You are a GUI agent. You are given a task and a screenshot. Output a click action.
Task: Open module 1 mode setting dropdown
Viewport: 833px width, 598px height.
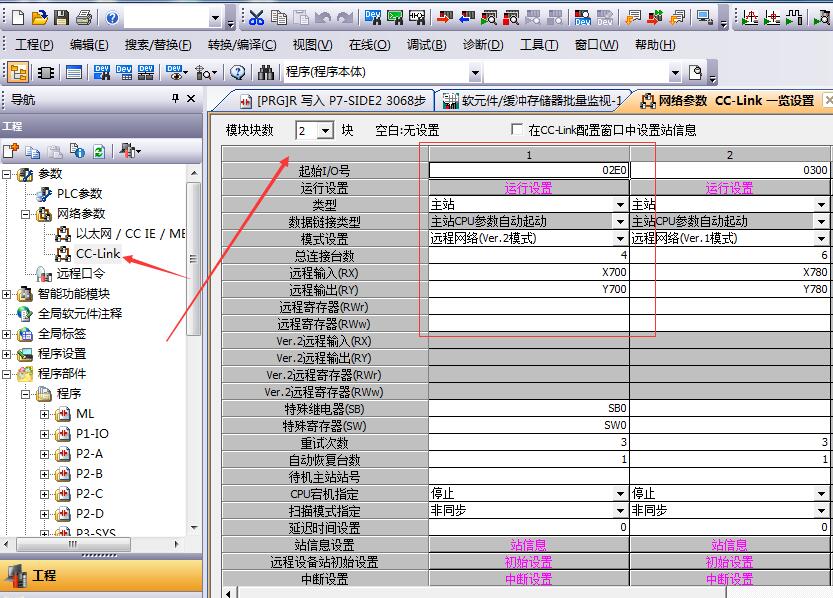coord(621,238)
